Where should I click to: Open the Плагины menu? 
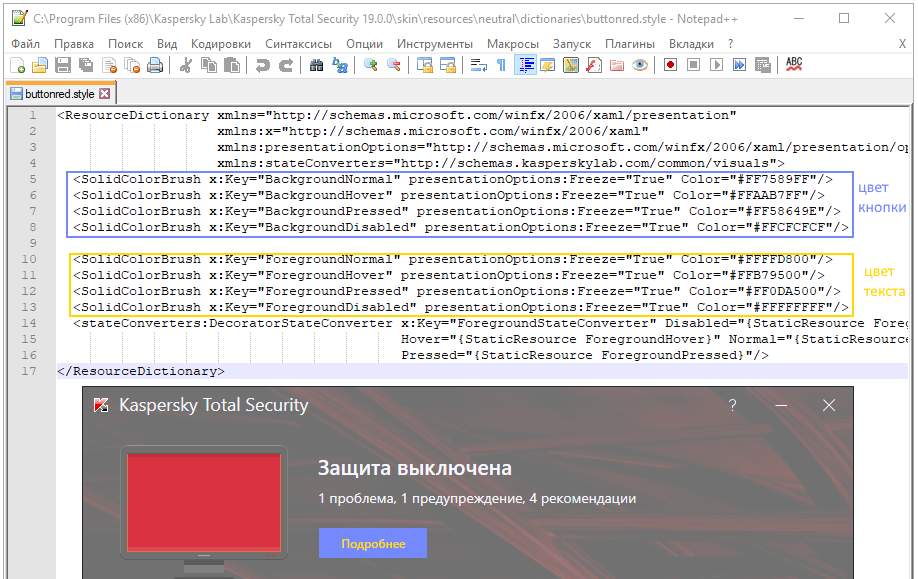pyautogui.click(x=630, y=44)
